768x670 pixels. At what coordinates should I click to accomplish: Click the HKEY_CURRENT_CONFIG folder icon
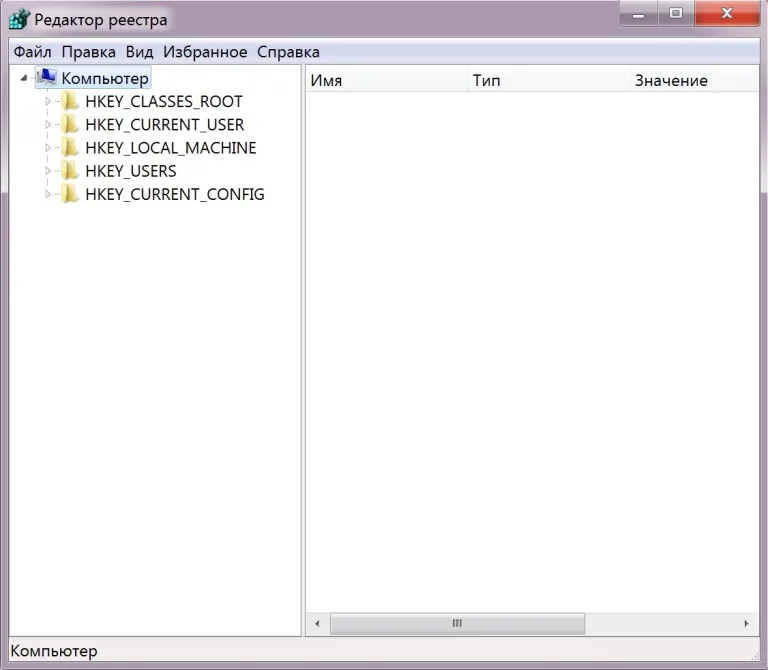coord(70,194)
